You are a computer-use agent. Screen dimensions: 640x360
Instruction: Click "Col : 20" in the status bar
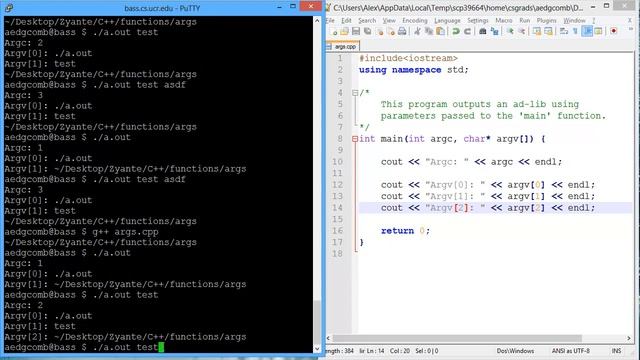point(400,351)
